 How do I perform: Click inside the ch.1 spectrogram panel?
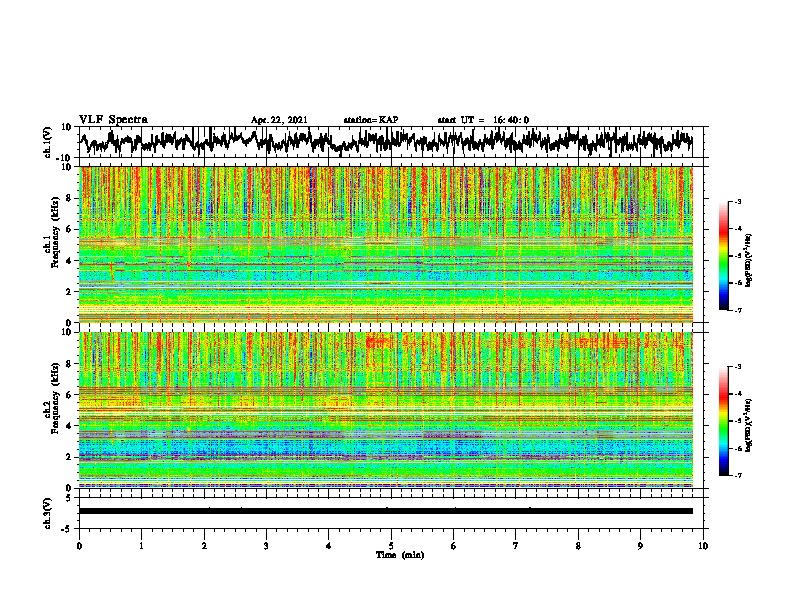point(385,244)
